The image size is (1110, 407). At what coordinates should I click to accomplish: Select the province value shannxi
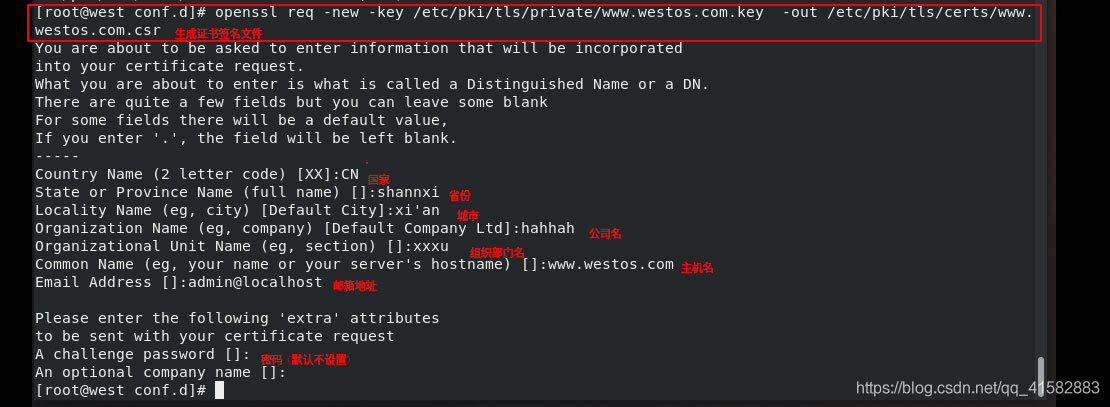tap(407, 192)
